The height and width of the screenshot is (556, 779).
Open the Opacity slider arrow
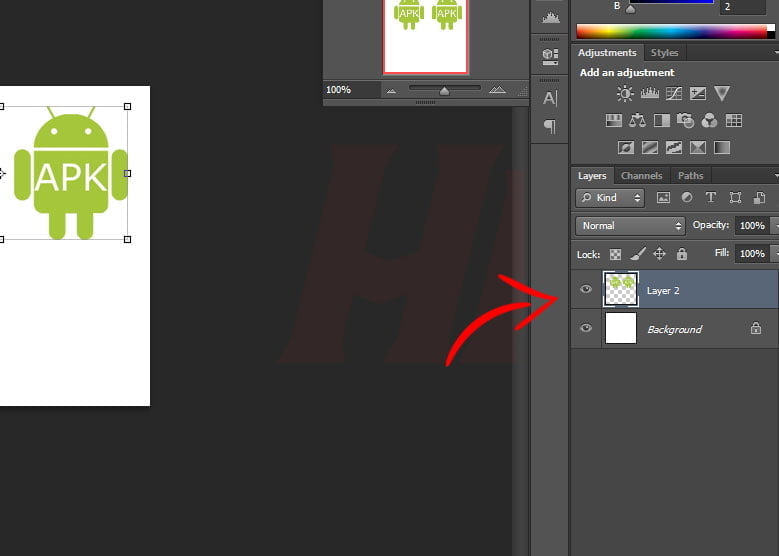click(775, 226)
